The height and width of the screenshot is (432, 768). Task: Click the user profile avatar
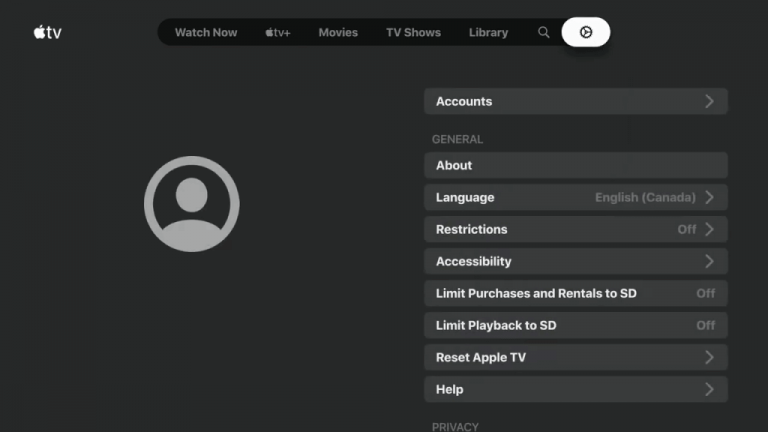pyautogui.click(x=192, y=204)
